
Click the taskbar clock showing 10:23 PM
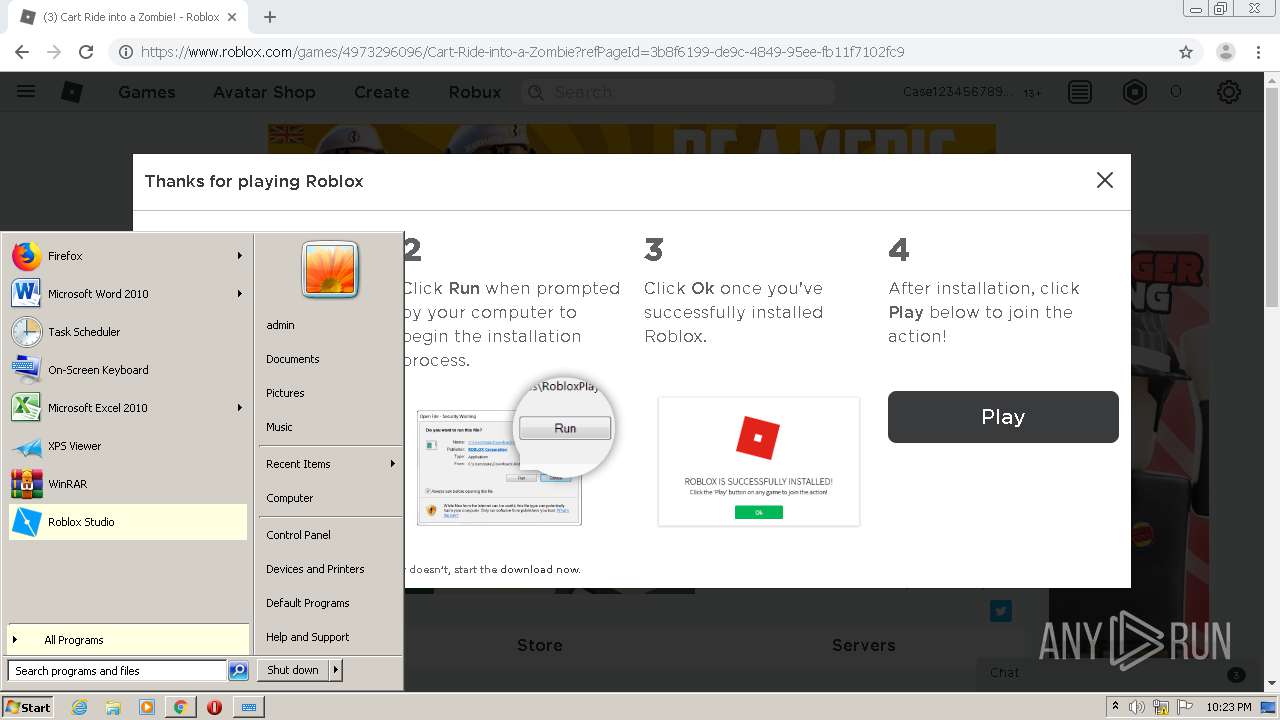click(x=1229, y=707)
